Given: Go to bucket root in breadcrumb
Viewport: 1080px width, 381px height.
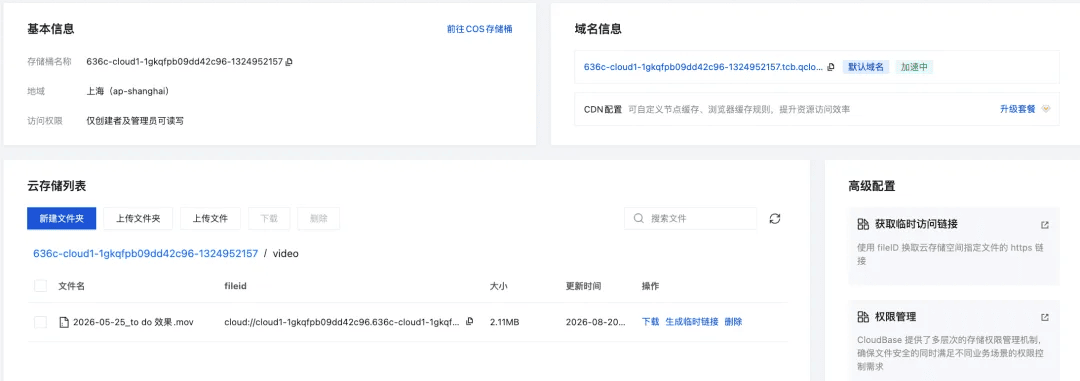Looking at the screenshot, I should coord(145,254).
